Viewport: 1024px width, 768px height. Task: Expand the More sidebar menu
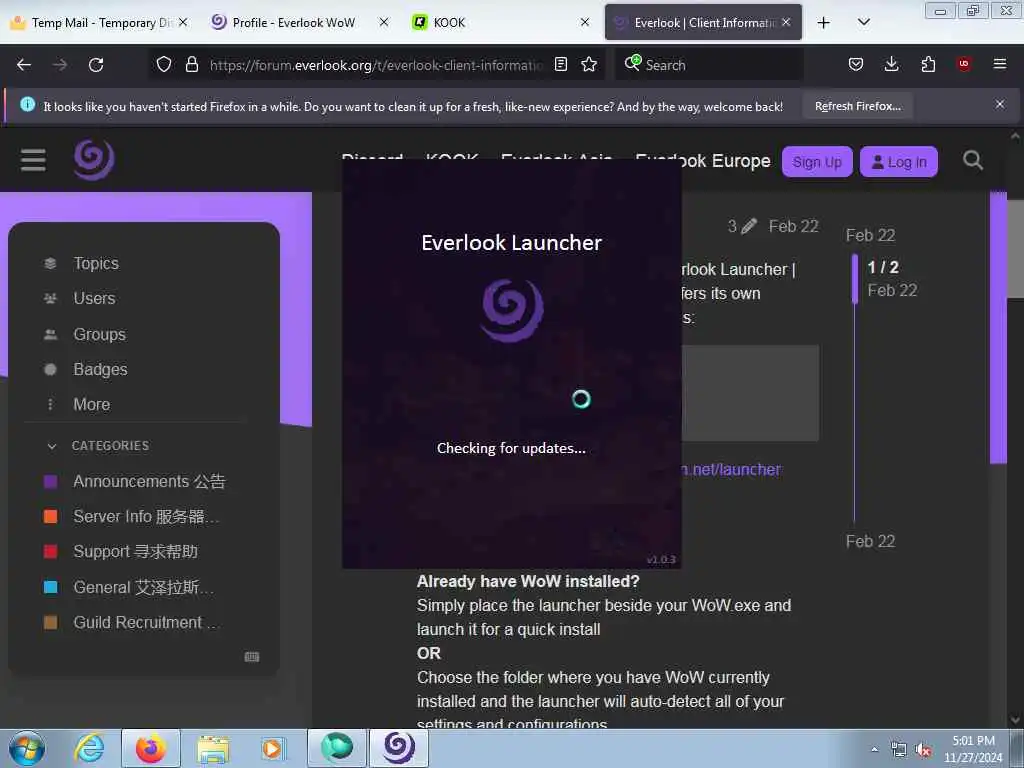coord(91,405)
